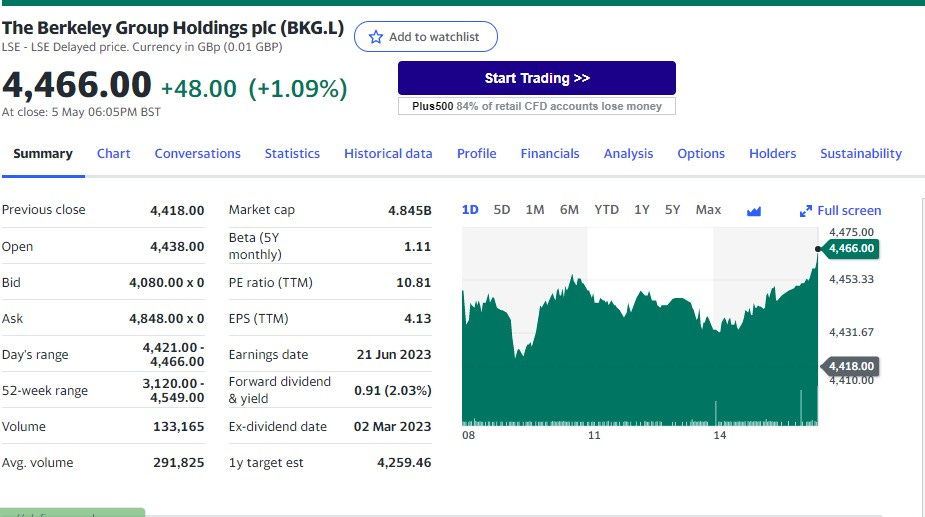Viewport: 925px width, 517px height.
Task: Click the 11 hour label on chart axis
Action: (594, 436)
